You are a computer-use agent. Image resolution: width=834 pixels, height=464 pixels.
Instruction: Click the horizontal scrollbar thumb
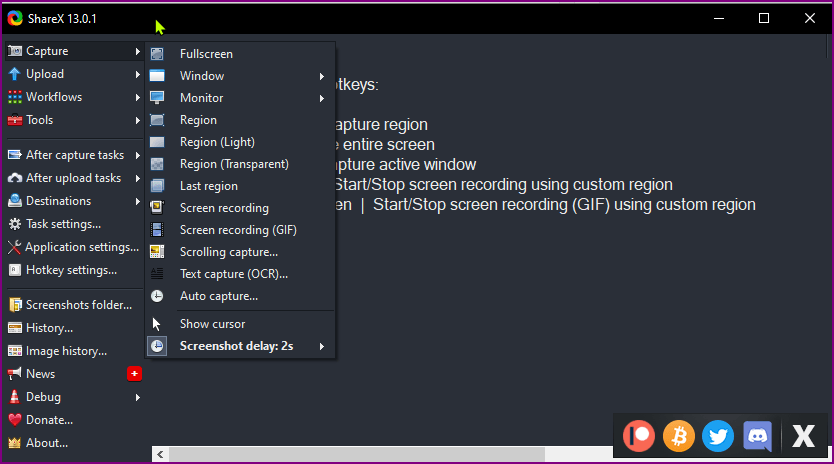pos(357,454)
